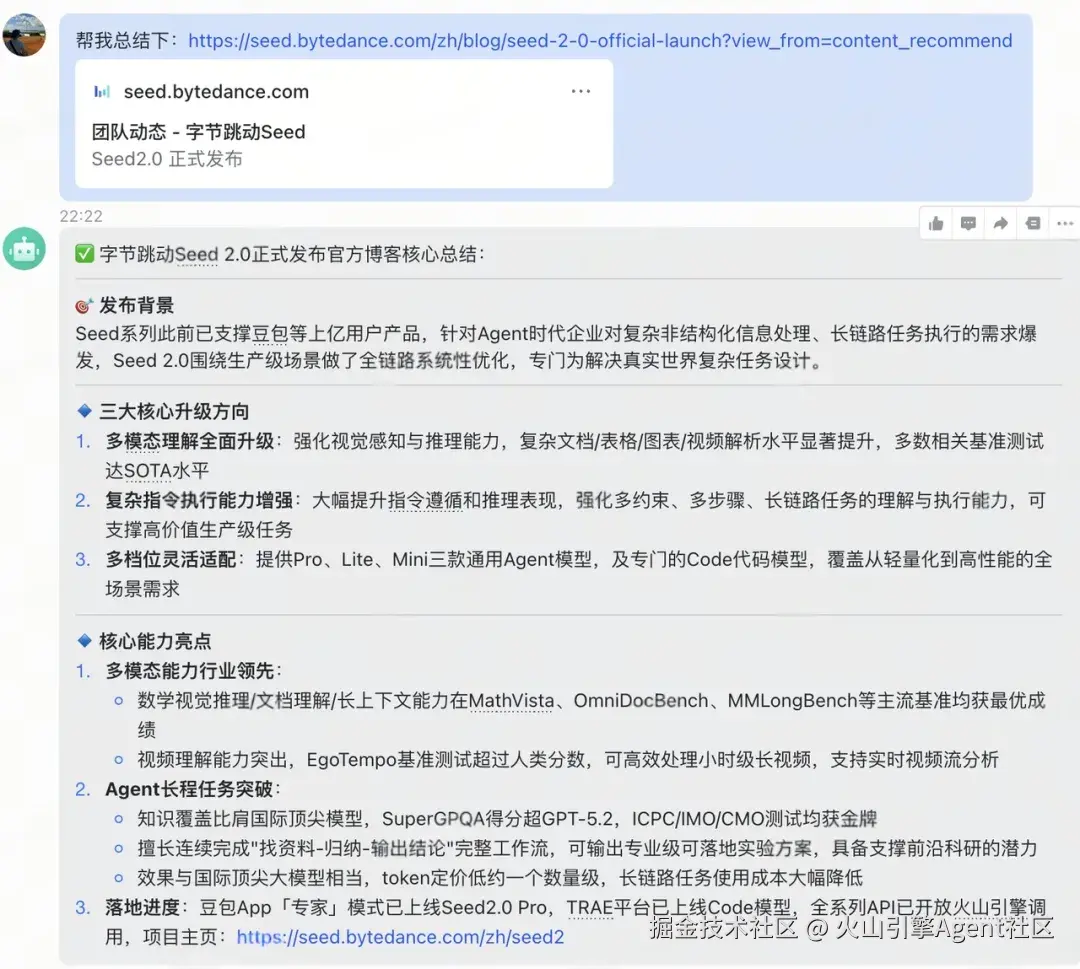
Task: Click the bold text 复杂指令执行能力增强
Action: tap(199, 501)
